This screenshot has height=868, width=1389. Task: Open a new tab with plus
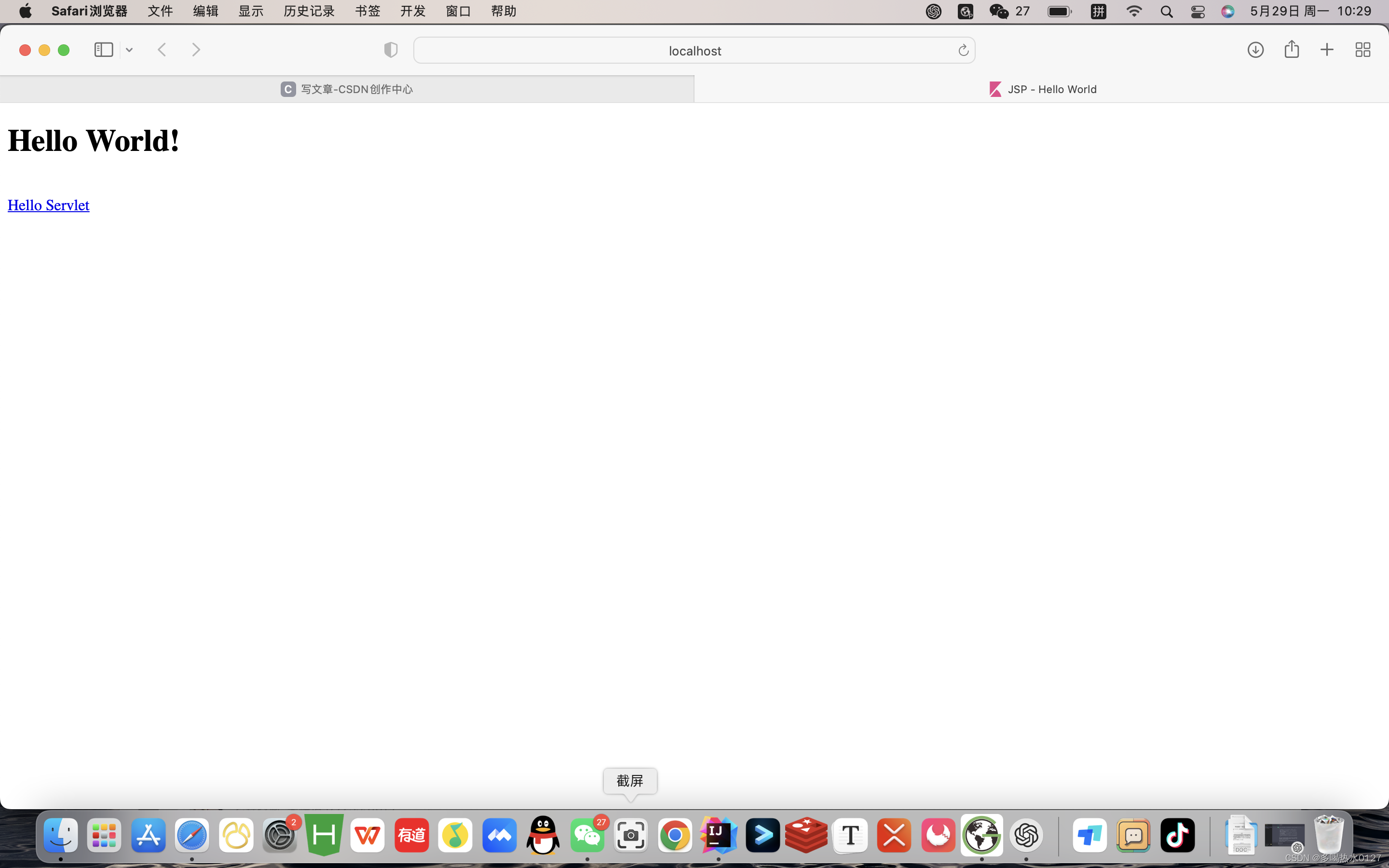coord(1327,50)
